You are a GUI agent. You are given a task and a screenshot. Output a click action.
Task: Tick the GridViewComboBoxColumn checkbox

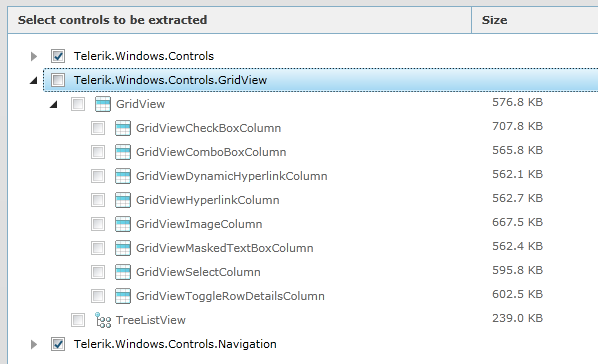98,152
